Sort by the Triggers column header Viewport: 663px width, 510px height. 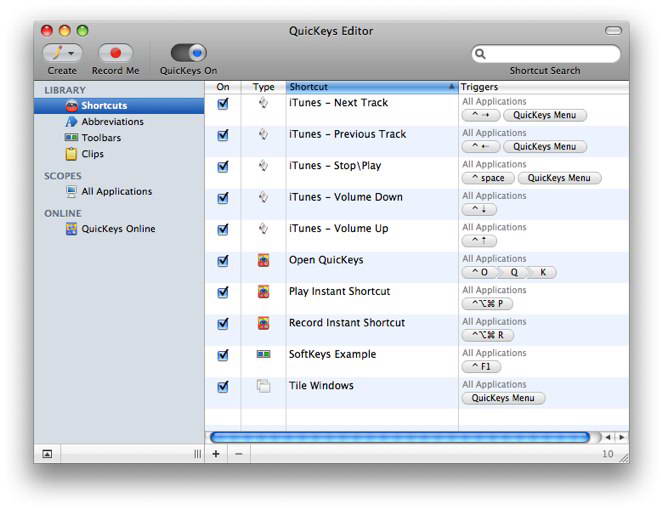[544, 87]
